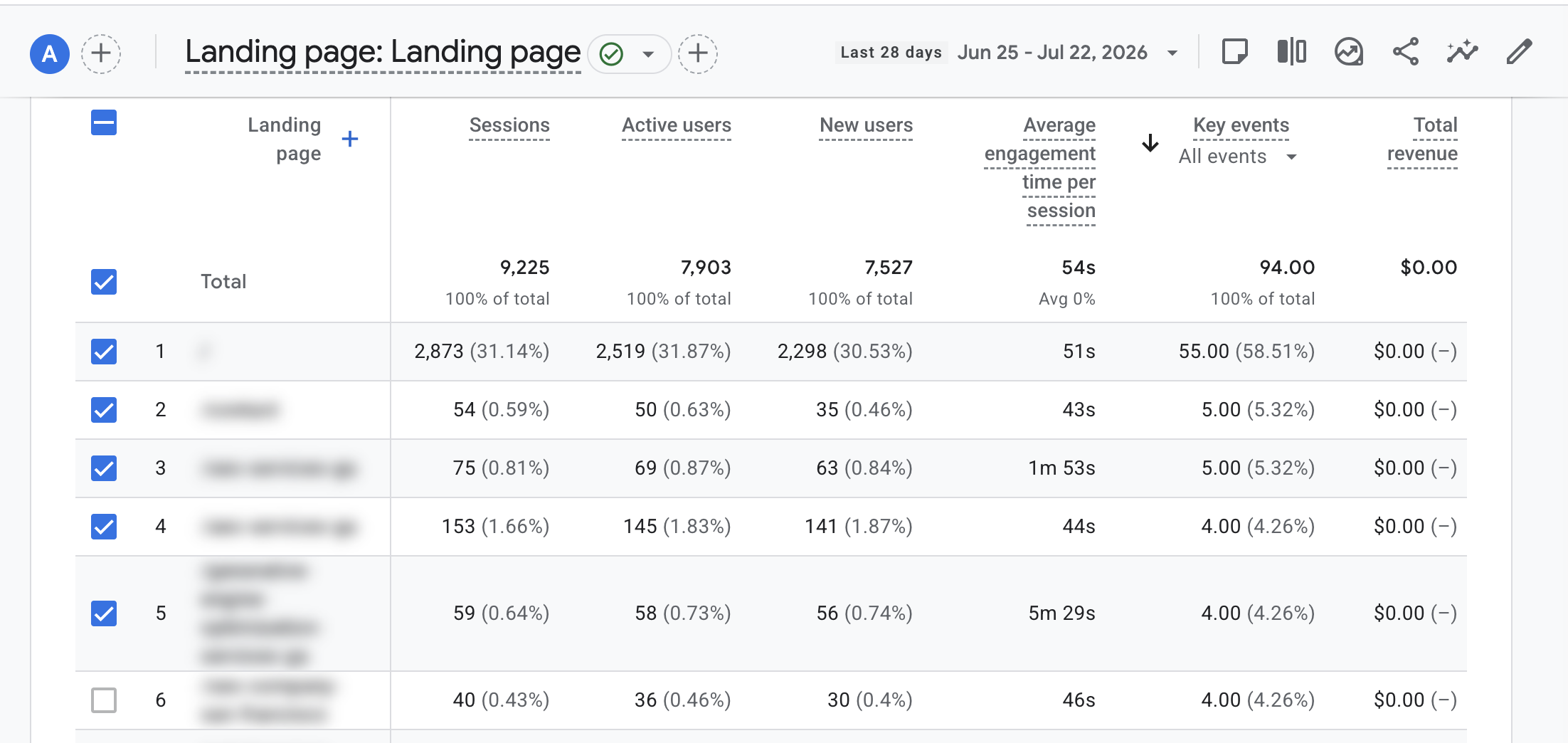Toggle the edit comparisons columns icon
This screenshot has height=743, width=1568.
(x=1291, y=53)
